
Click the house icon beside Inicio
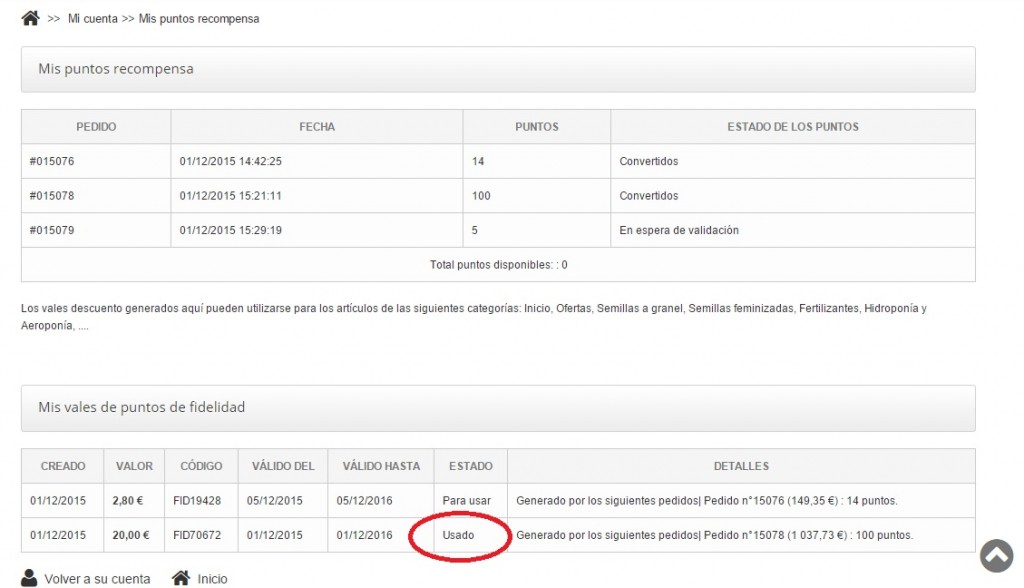coord(181,578)
